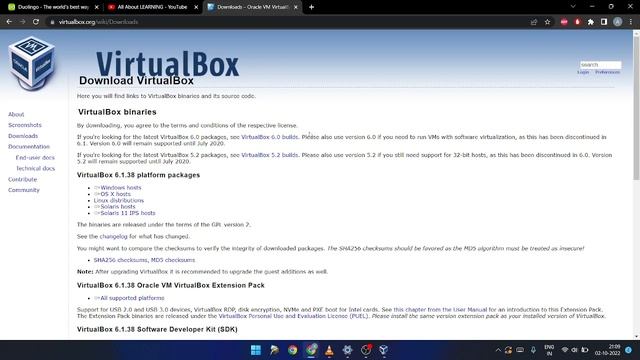Close the Downloads Oracle VM VirtualBox tab
Viewport: 640px width, 360px height.
[296, 7]
